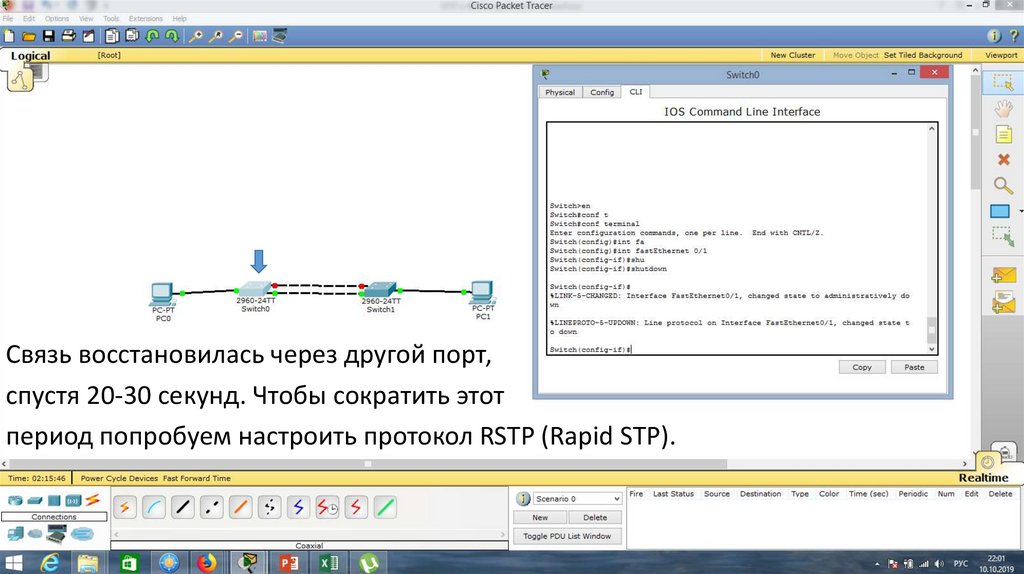Choose the orange Fiber cable
Viewport: 1024px width, 574px height.
(240, 507)
